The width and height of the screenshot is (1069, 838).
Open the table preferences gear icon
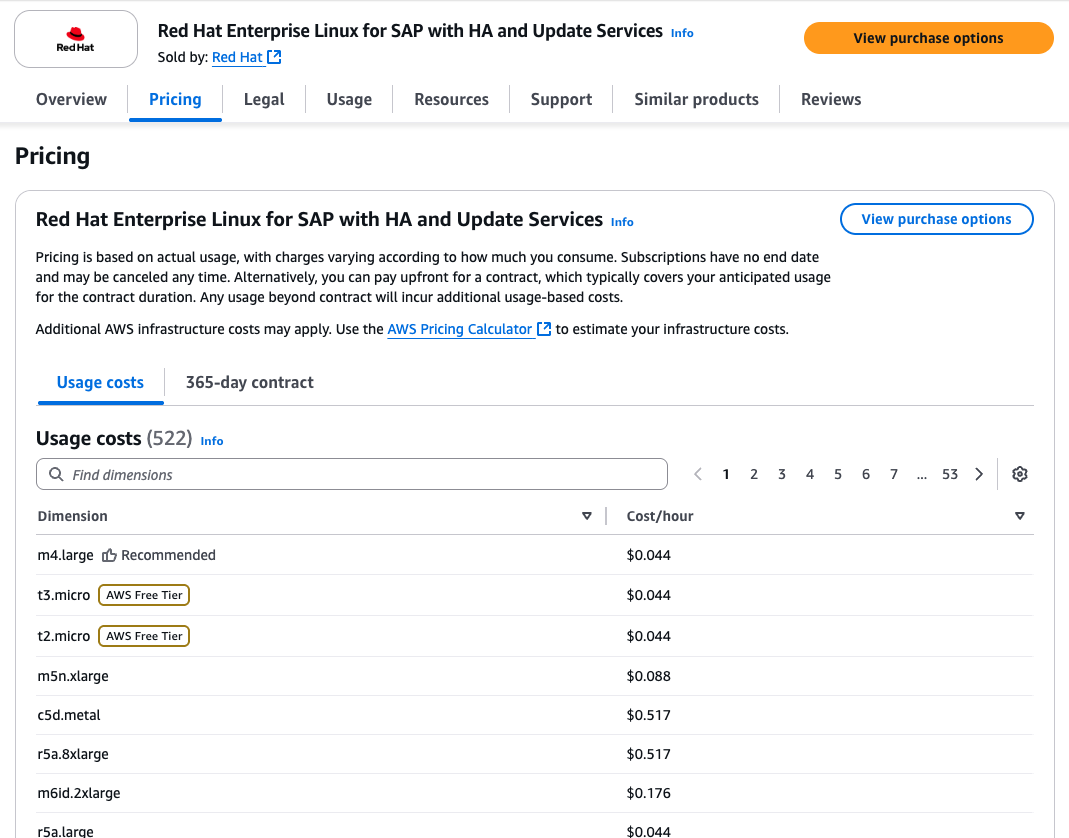click(1019, 474)
